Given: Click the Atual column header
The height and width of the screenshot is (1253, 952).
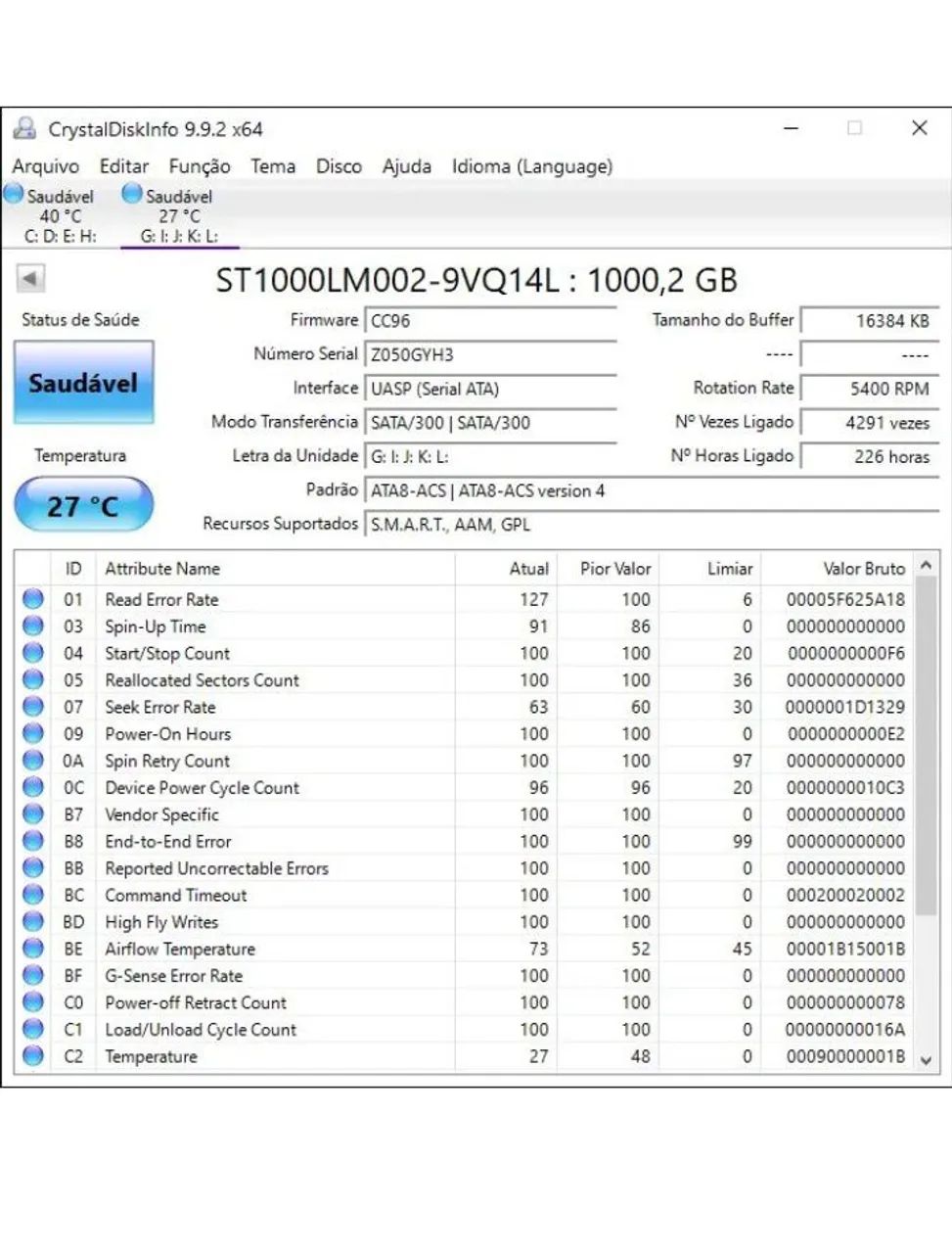Looking at the screenshot, I should [506, 569].
